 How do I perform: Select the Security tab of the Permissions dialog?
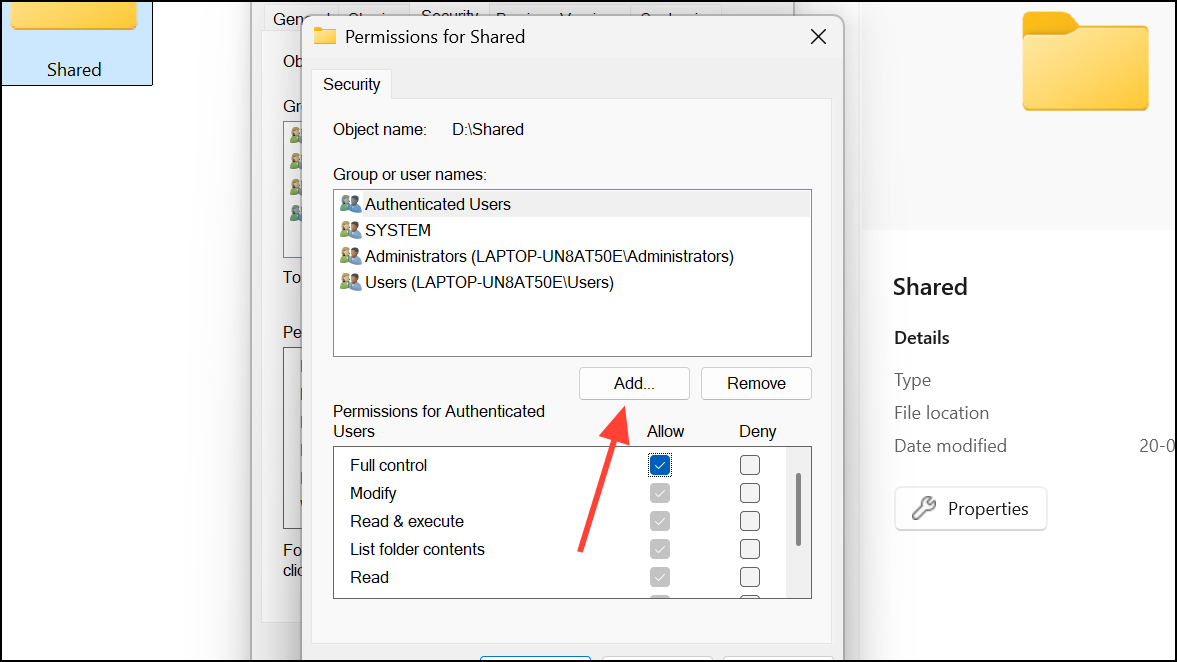tap(351, 84)
